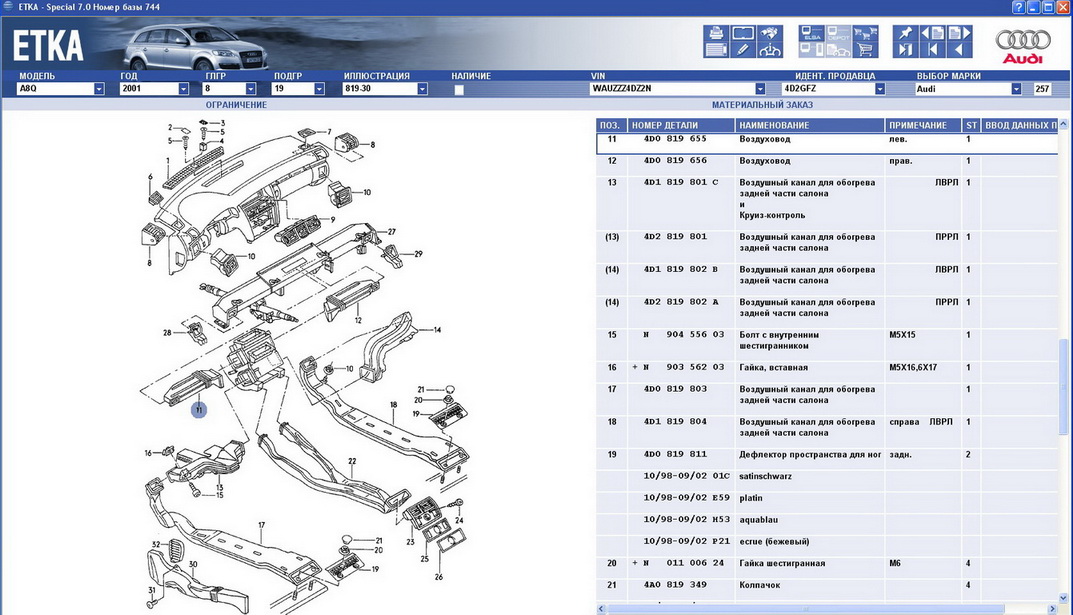Open the ELSA module button
The height and width of the screenshot is (615, 1073).
(812, 34)
